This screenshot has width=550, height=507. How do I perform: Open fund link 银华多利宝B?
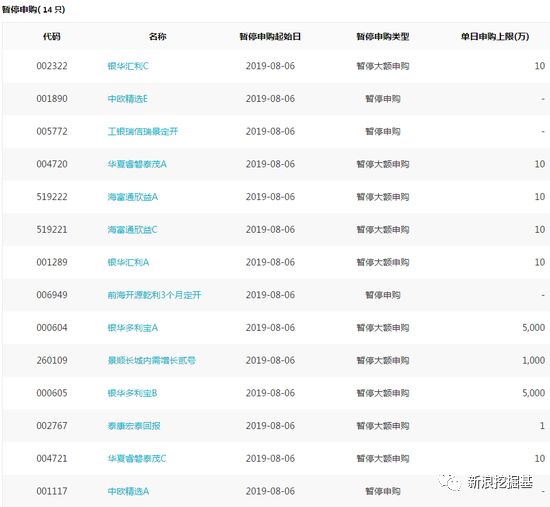[132, 393]
